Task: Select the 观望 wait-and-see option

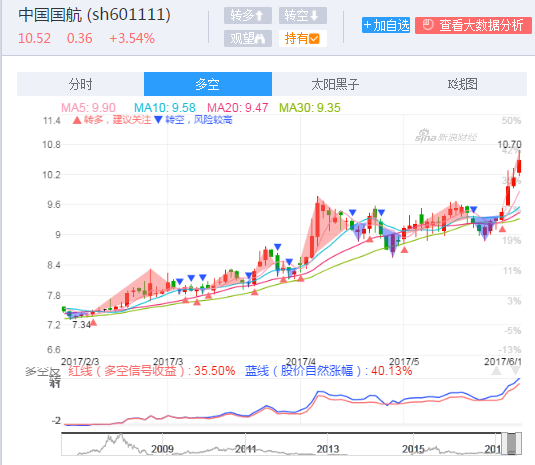Action: point(248,38)
